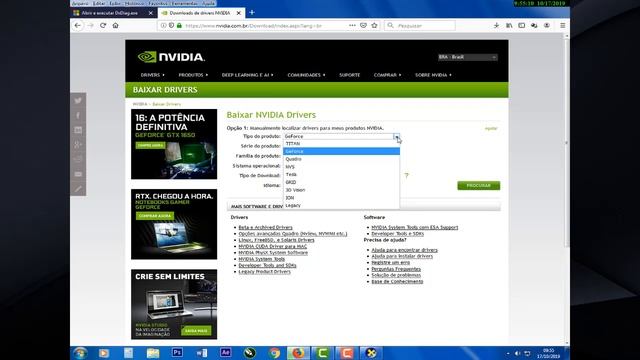This screenshot has height=360, width=640.
Task: Open the SOBRE NVIDIA navigation menu
Action: (433, 75)
